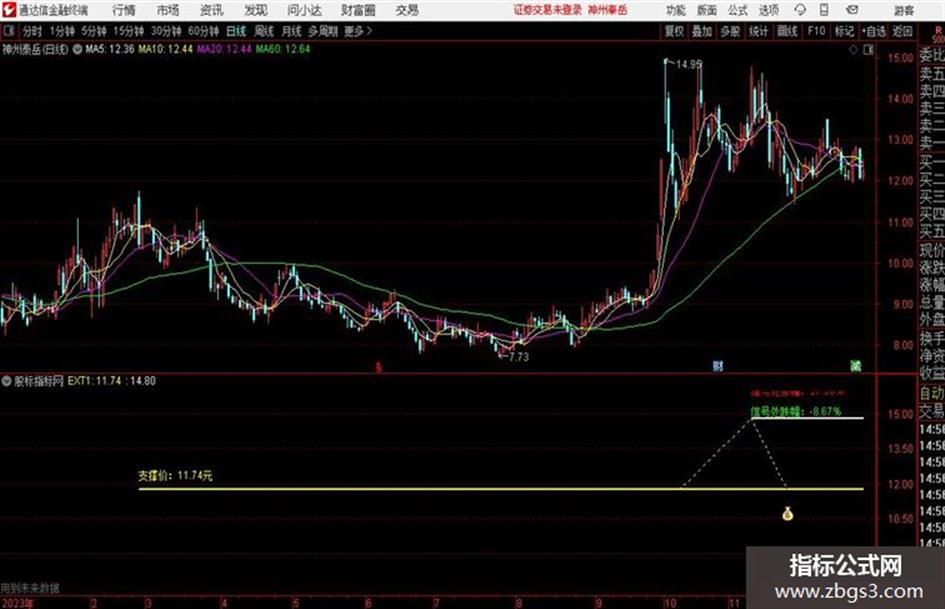
Task: Click the 7.73 low price label
Action: point(518,357)
